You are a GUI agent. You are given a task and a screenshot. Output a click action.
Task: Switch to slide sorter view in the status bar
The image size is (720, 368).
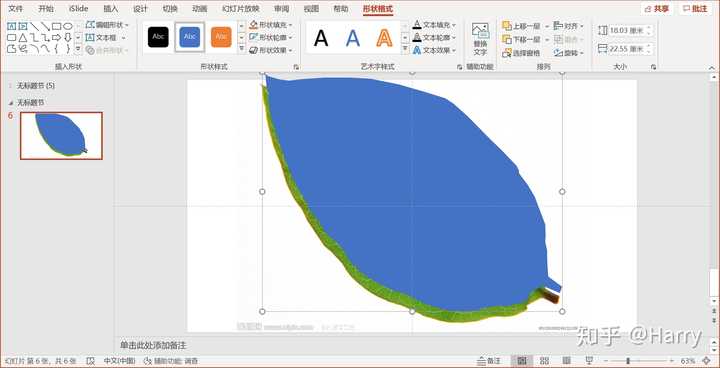[545, 361]
